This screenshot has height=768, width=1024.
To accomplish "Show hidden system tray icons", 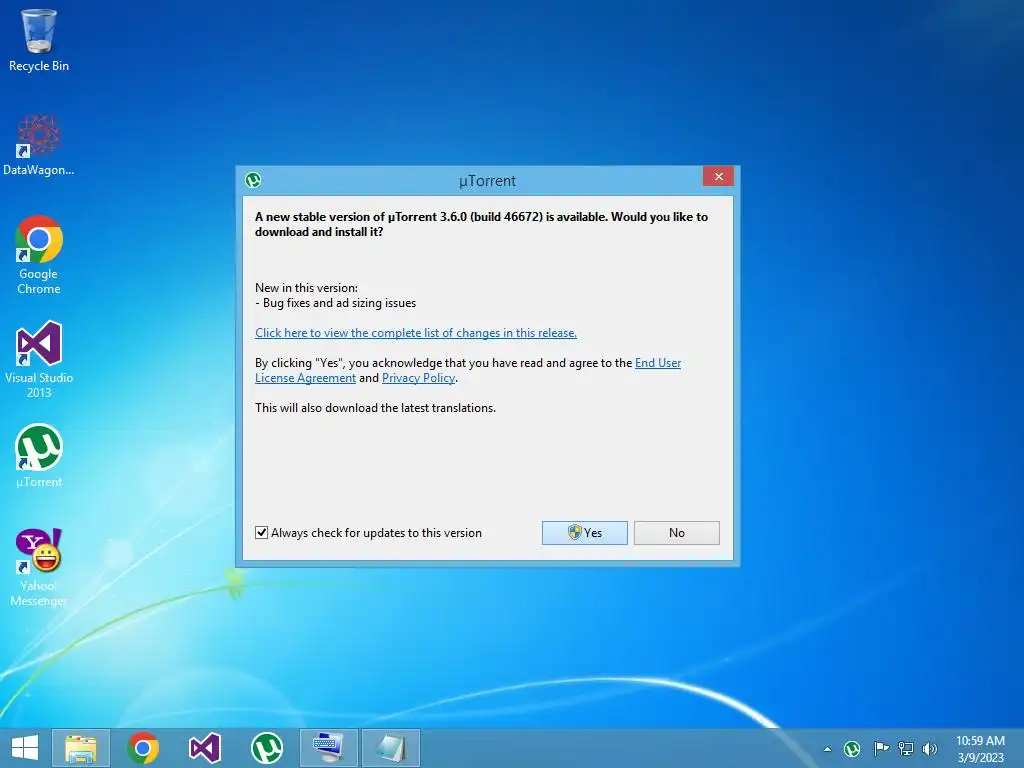I will pyautogui.click(x=827, y=749).
